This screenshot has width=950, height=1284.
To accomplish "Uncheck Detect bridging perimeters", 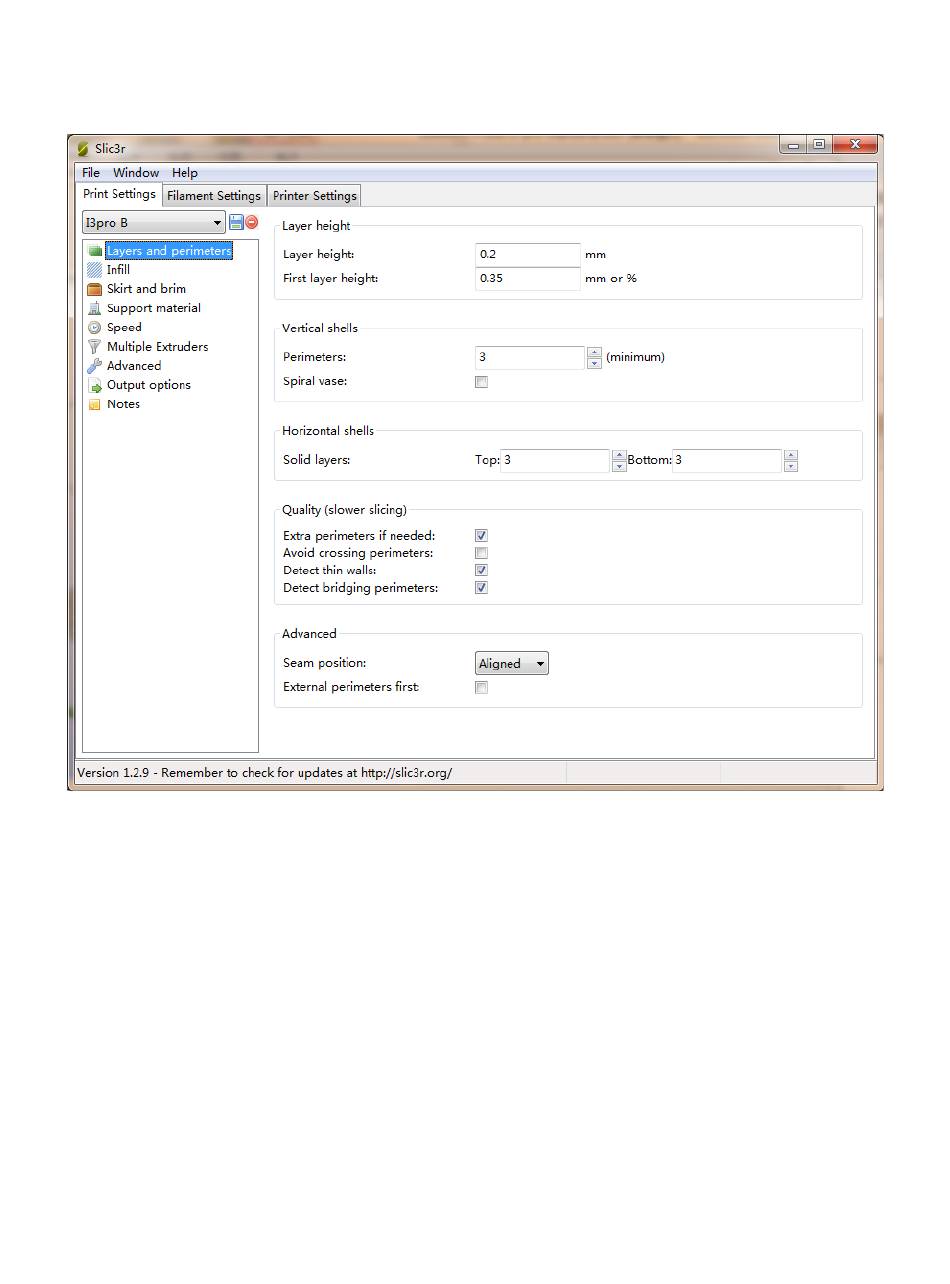I will [x=481, y=588].
